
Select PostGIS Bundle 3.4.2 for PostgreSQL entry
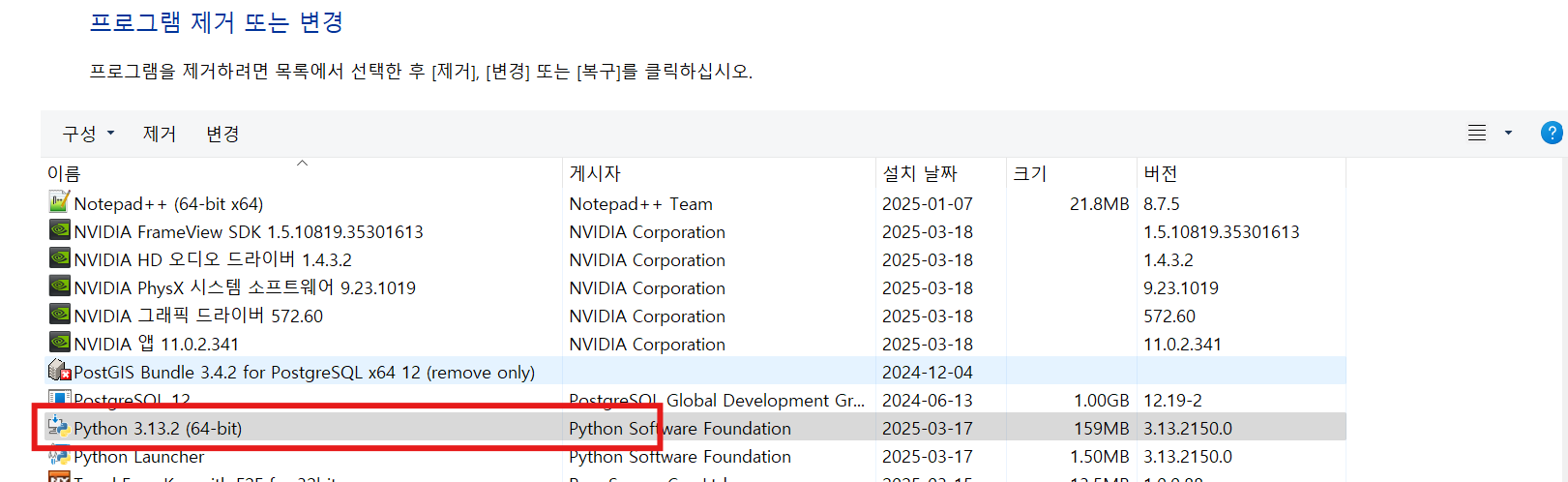[x=694, y=372]
